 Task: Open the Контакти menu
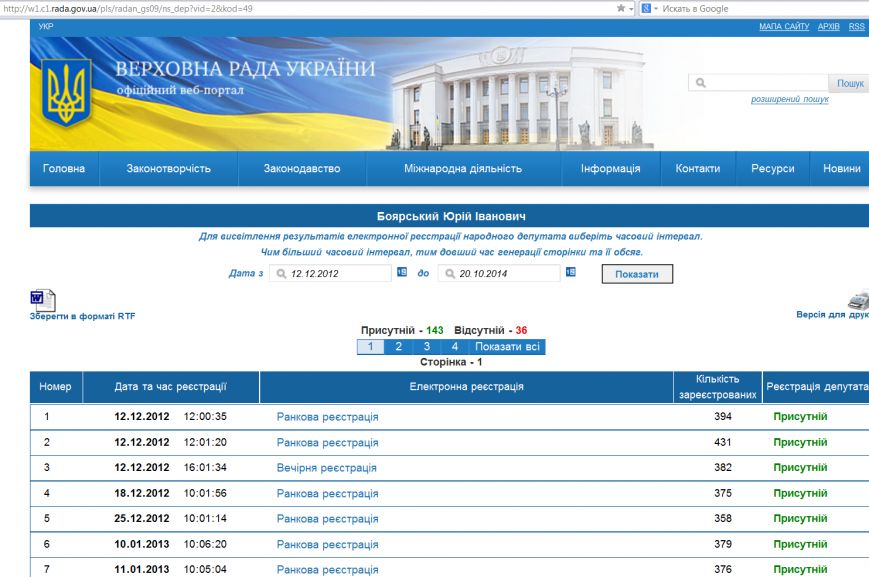698,168
